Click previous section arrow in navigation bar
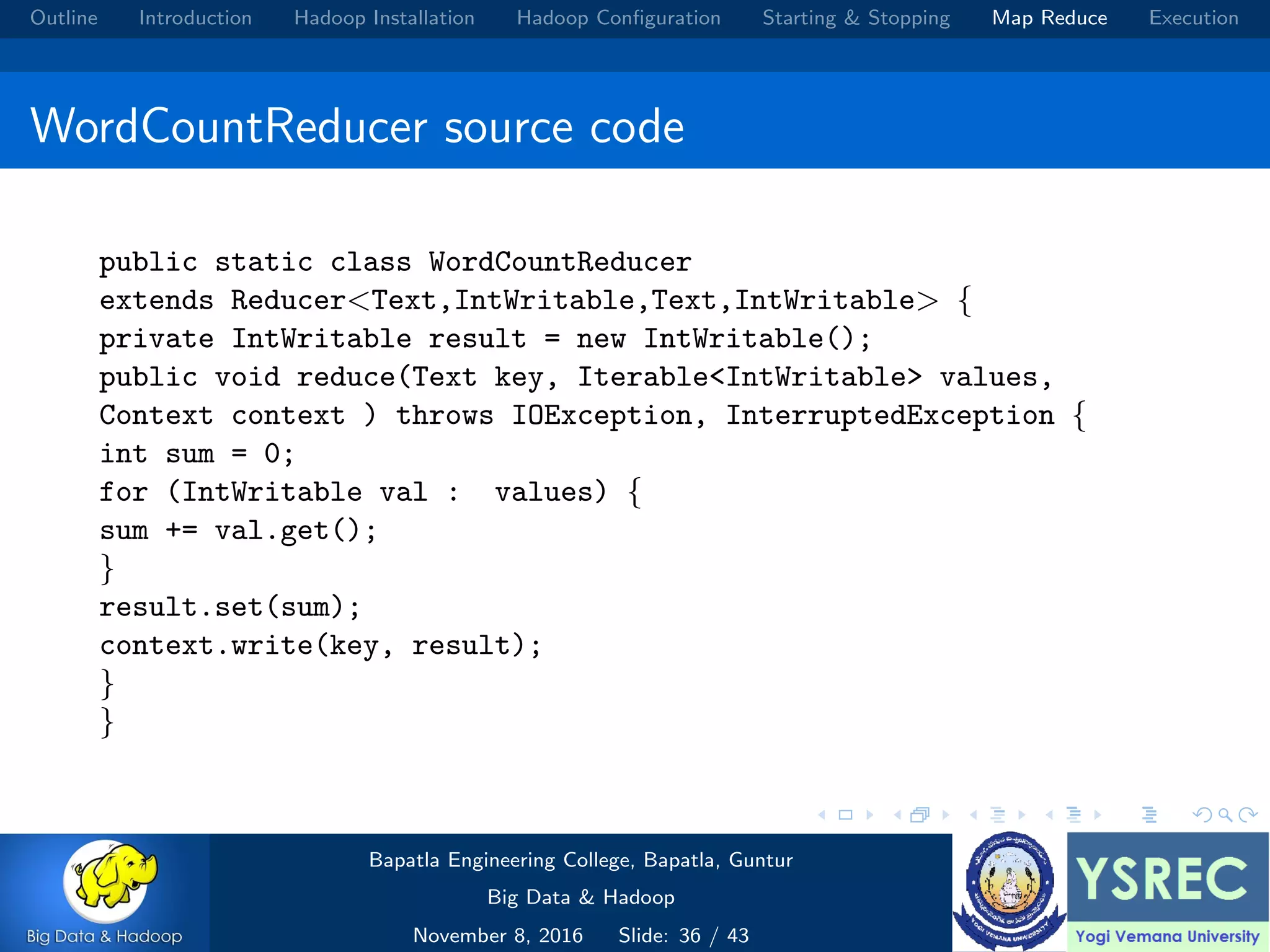1270x952 pixels. click(x=1049, y=815)
